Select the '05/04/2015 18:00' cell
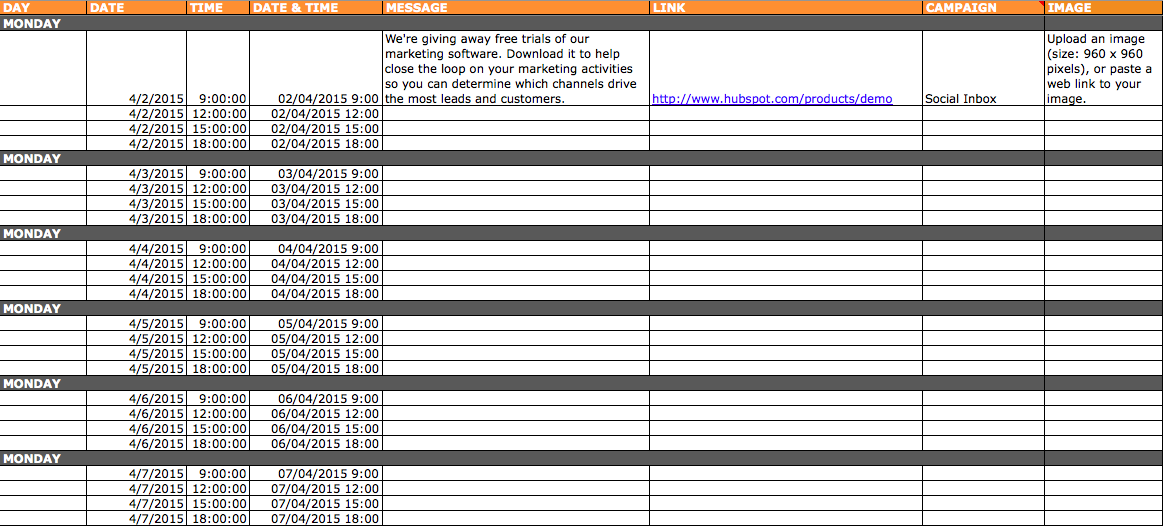The height and width of the screenshot is (526, 1163). click(316, 368)
